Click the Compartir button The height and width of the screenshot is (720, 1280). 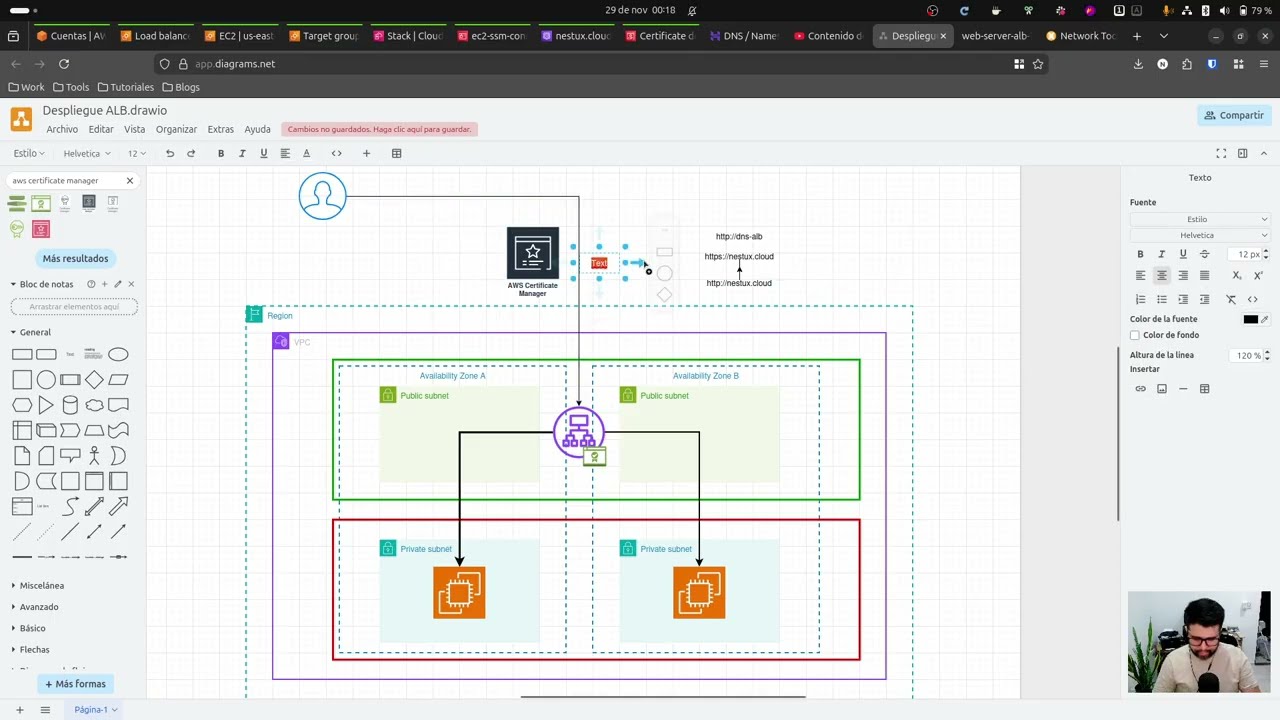coord(1234,115)
